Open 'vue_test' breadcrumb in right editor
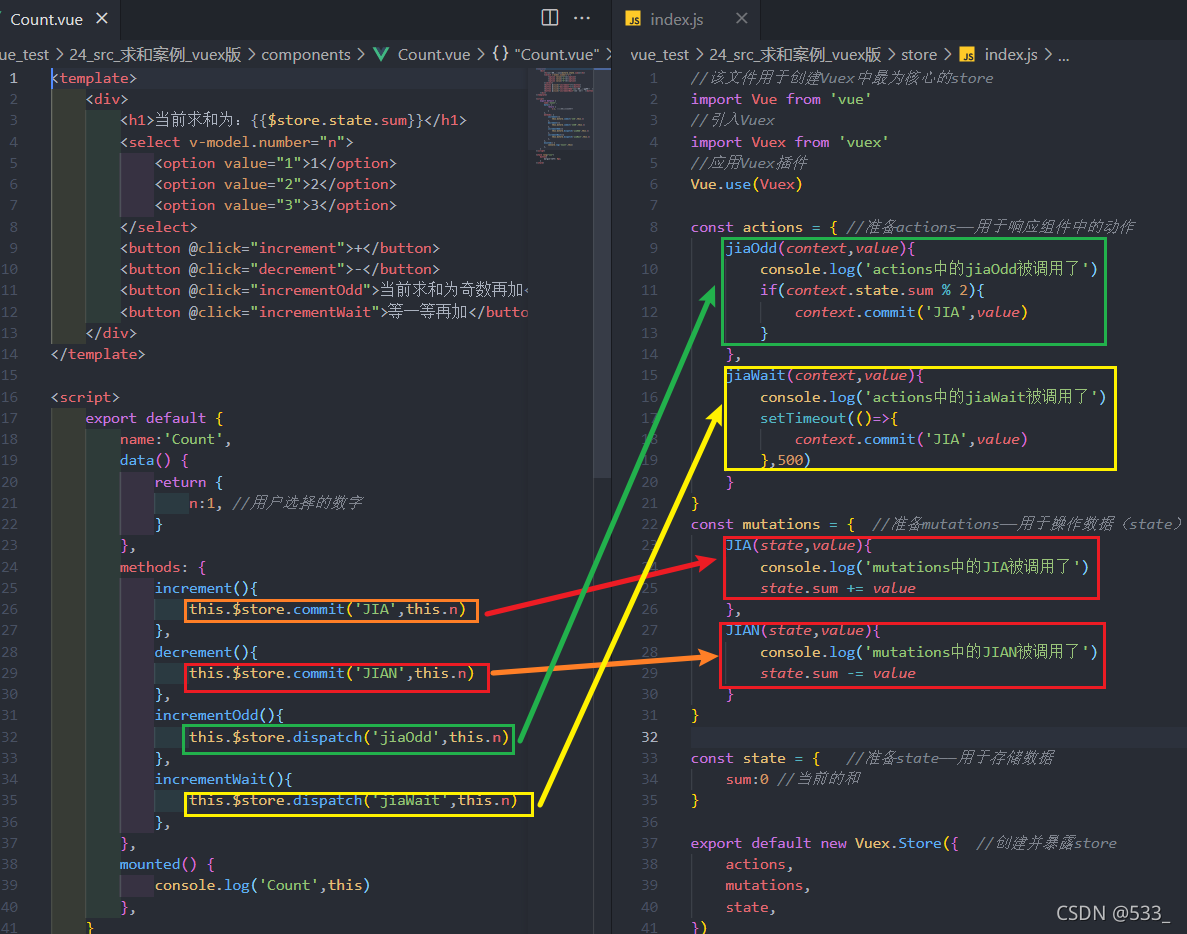The image size is (1187, 934). pos(659,54)
